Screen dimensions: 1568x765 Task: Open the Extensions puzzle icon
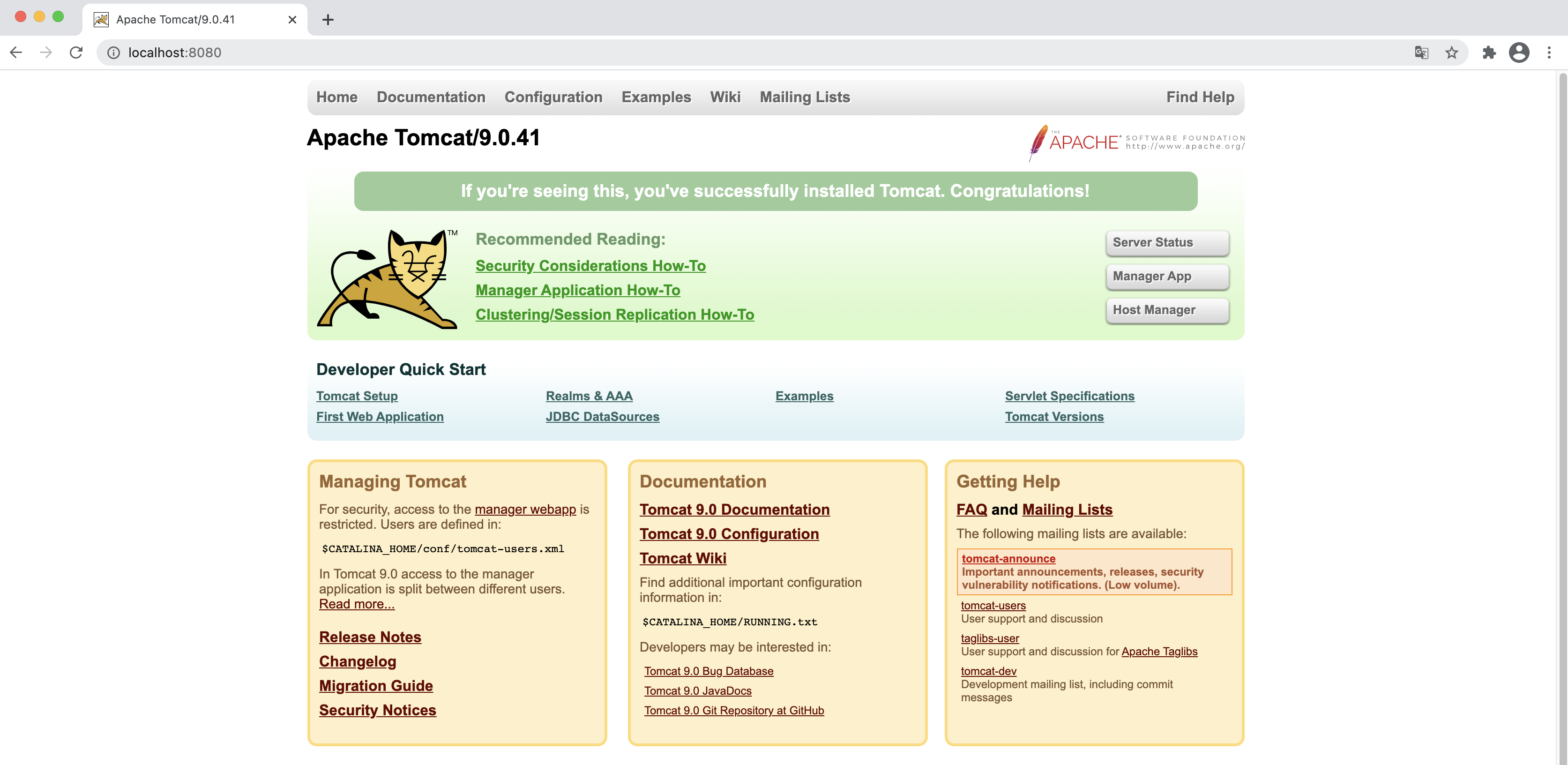(x=1489, y=52)
